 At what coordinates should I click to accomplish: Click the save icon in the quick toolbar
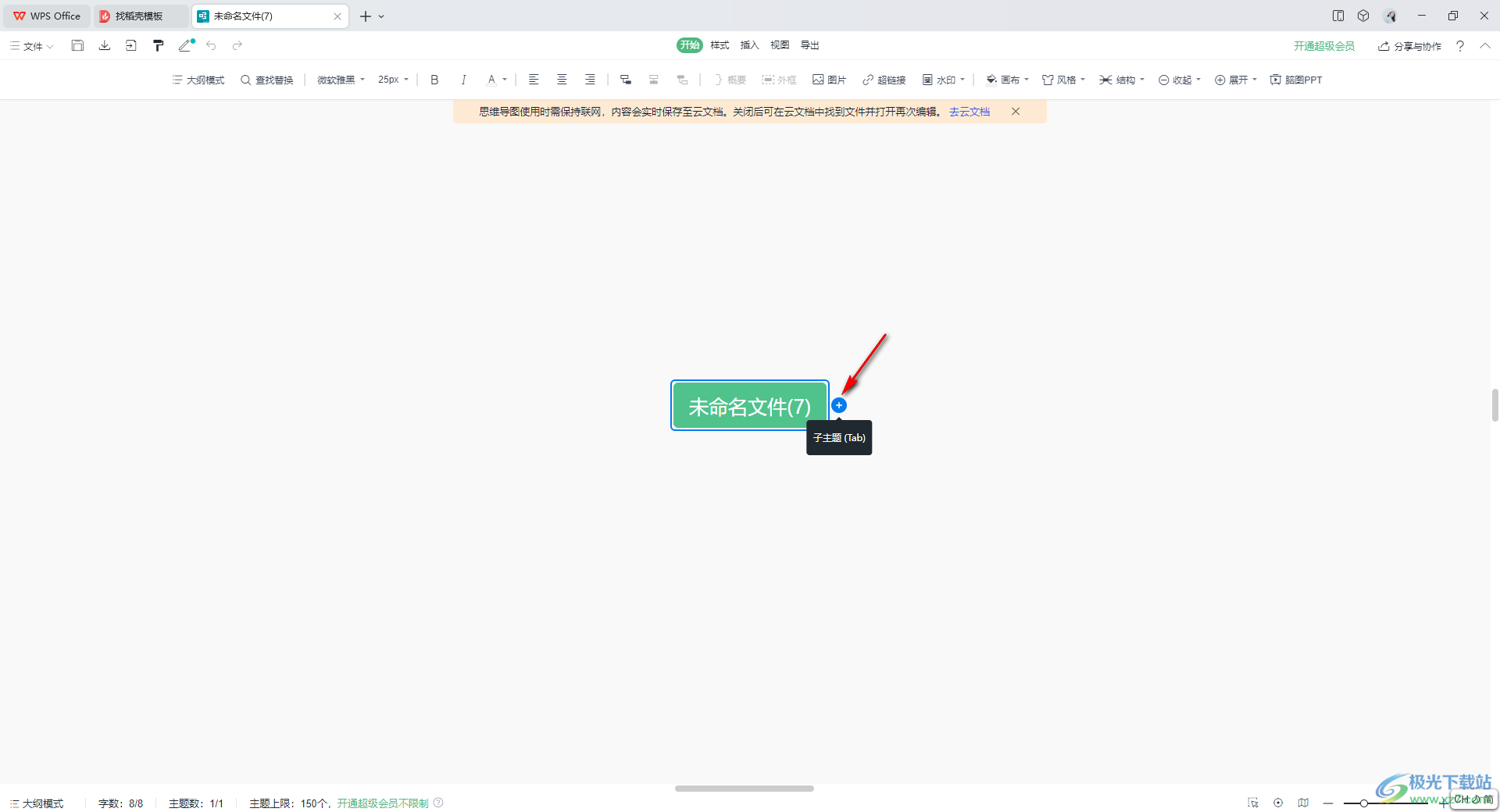tap(77, 45)
